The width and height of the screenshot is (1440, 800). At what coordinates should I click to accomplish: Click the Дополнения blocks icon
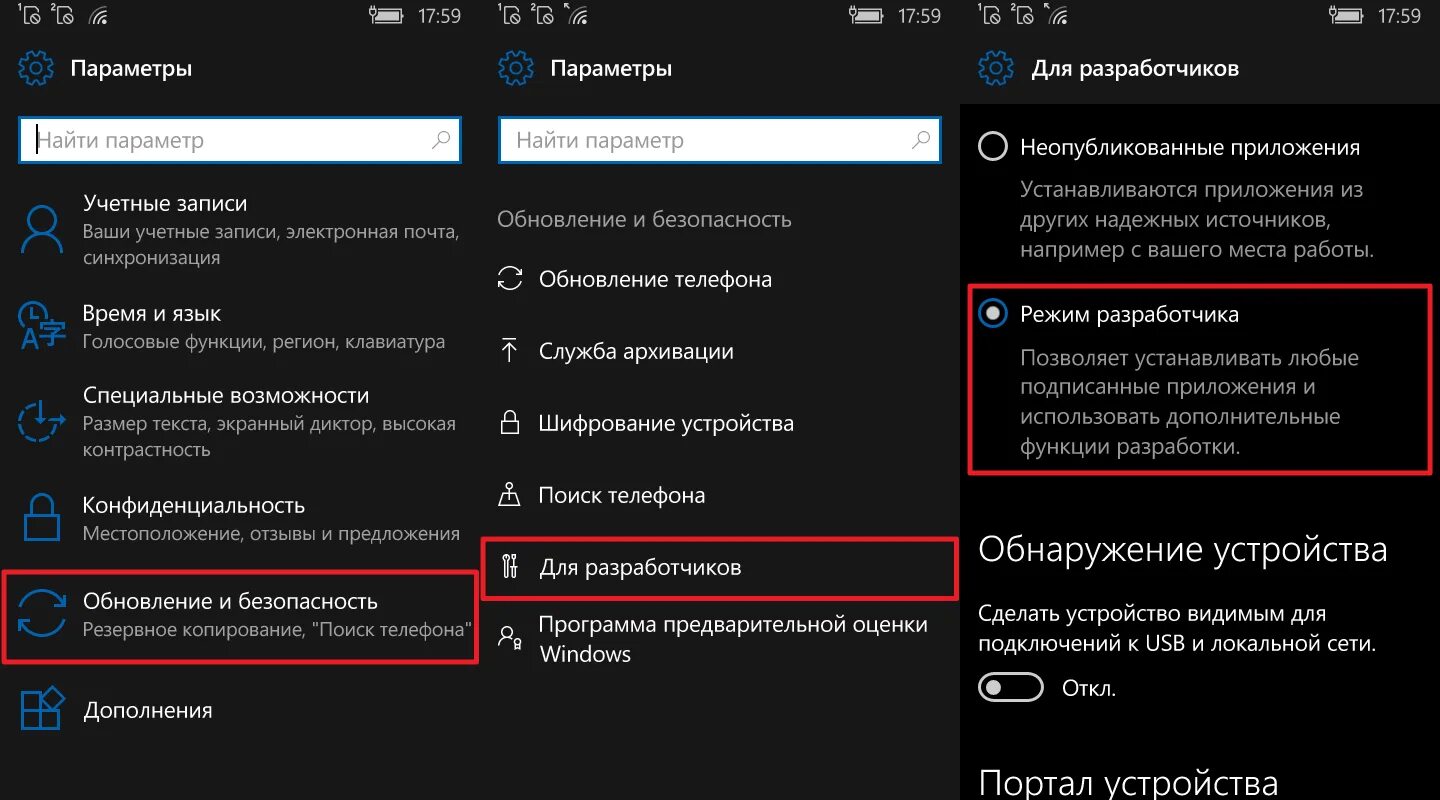coord(42,709)
